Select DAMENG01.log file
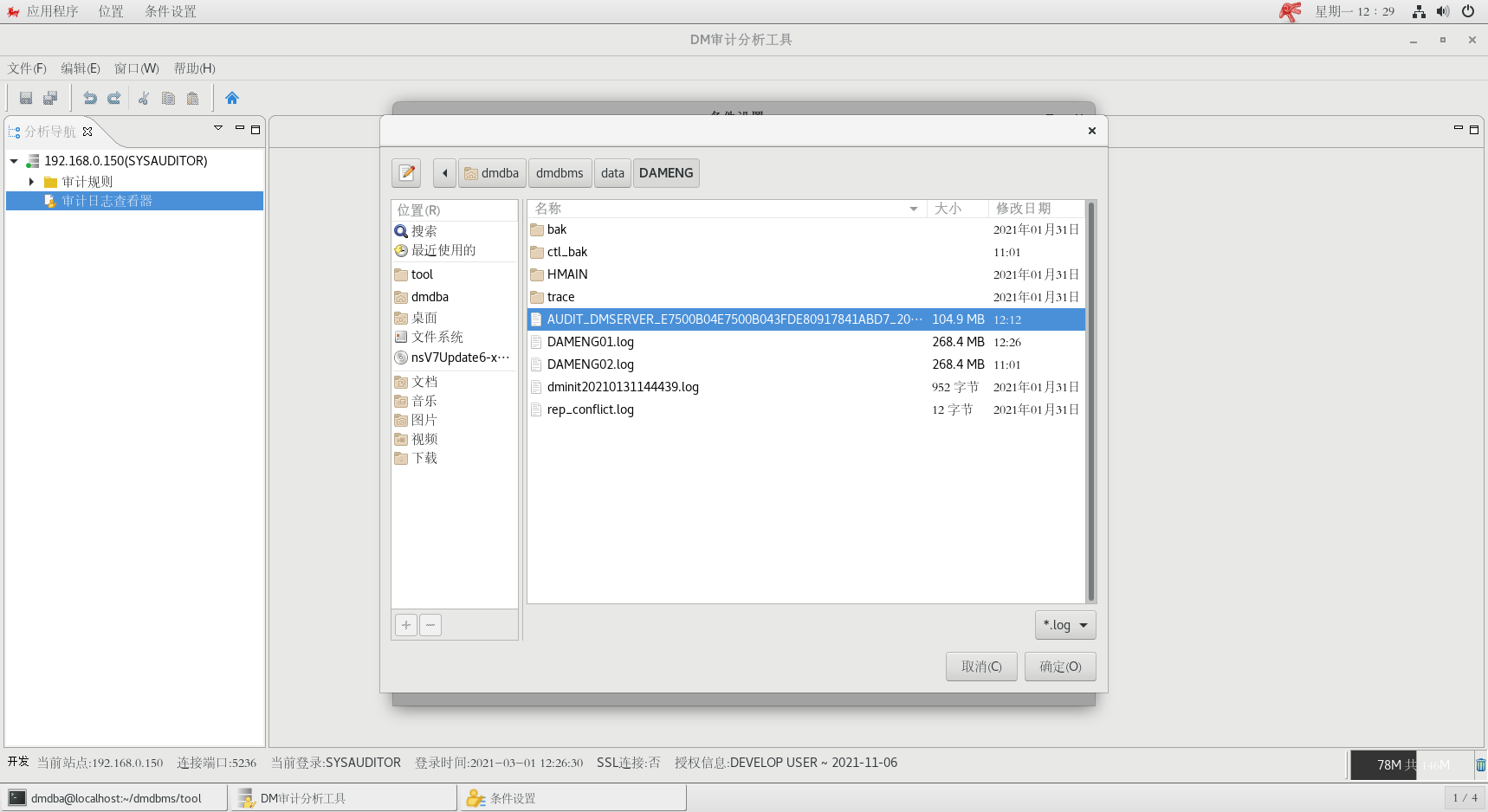The height and width of the screenshot is (812, 1488). click(x=805, y=342)
